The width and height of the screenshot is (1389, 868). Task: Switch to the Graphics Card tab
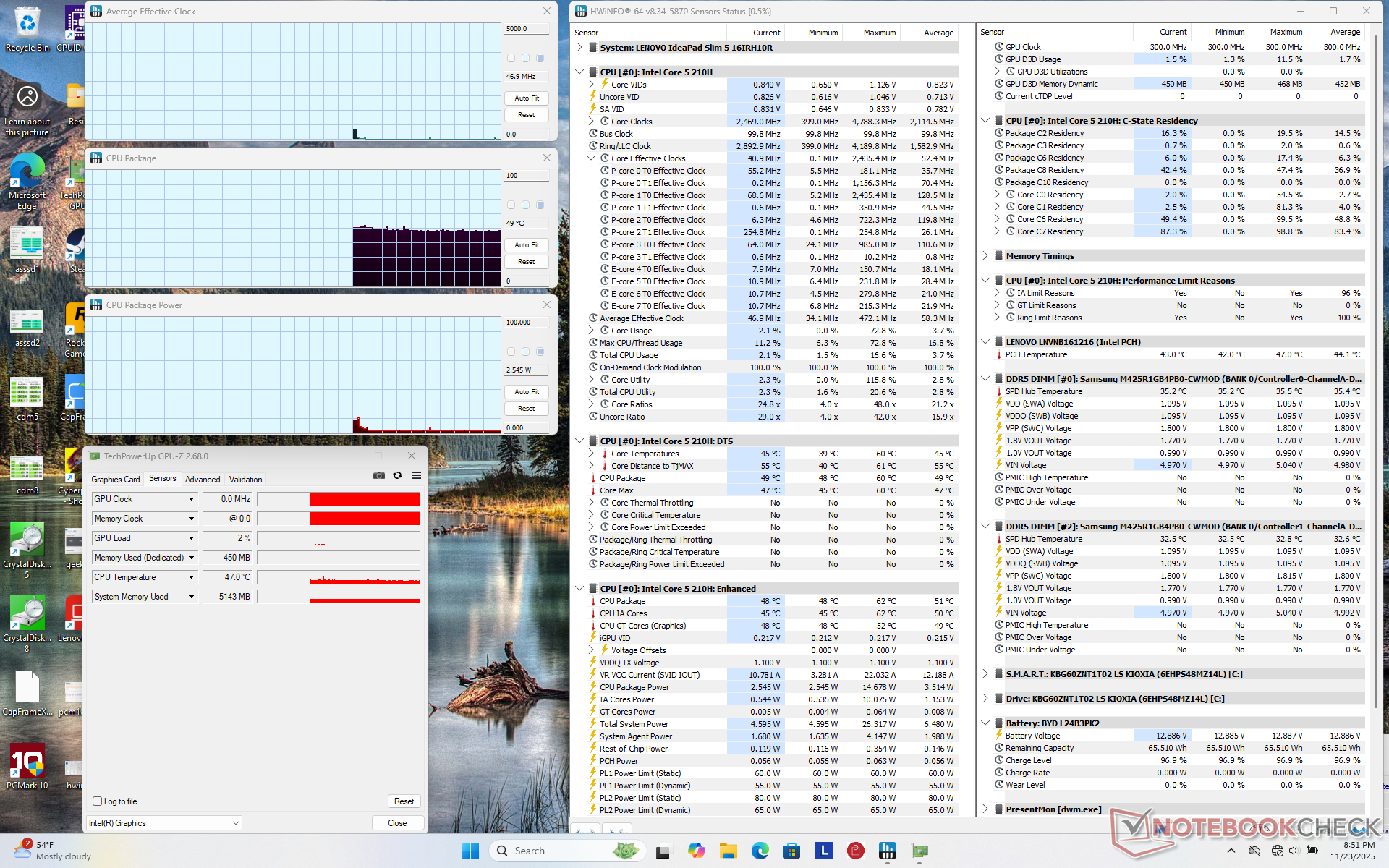[116, 480]
